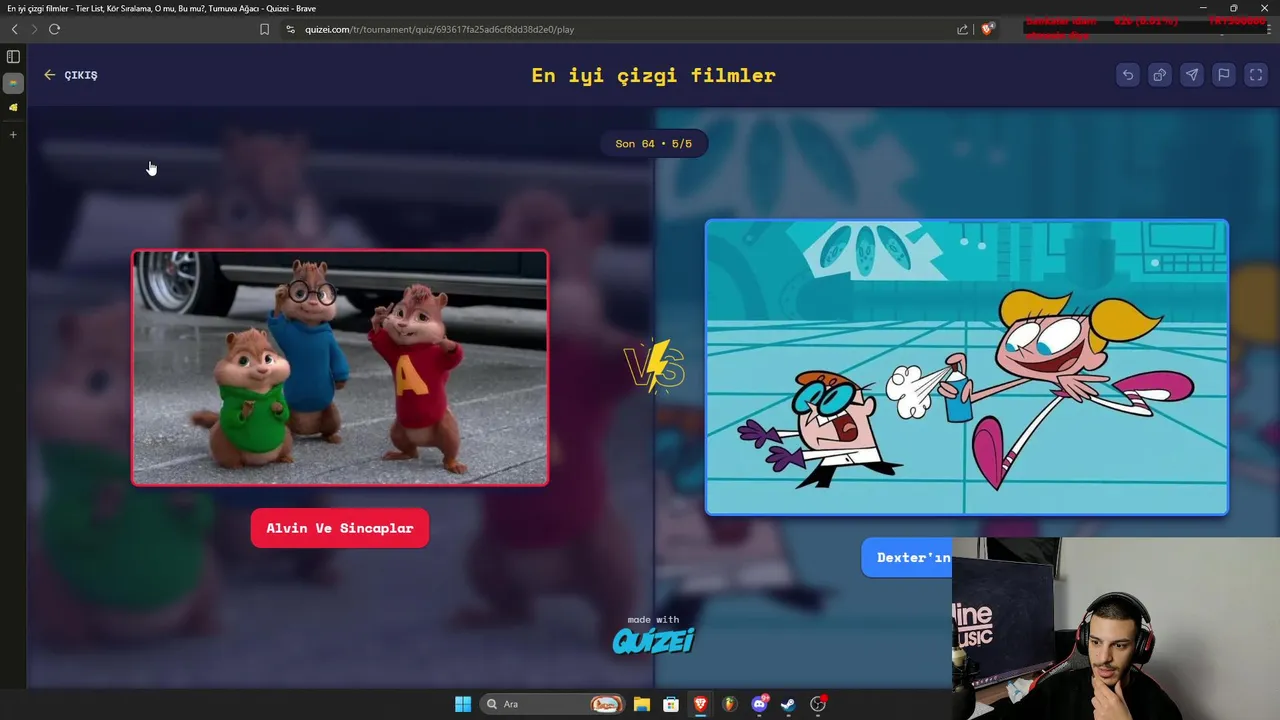Open File Explorer from taskbar

(x=641, y=704)
